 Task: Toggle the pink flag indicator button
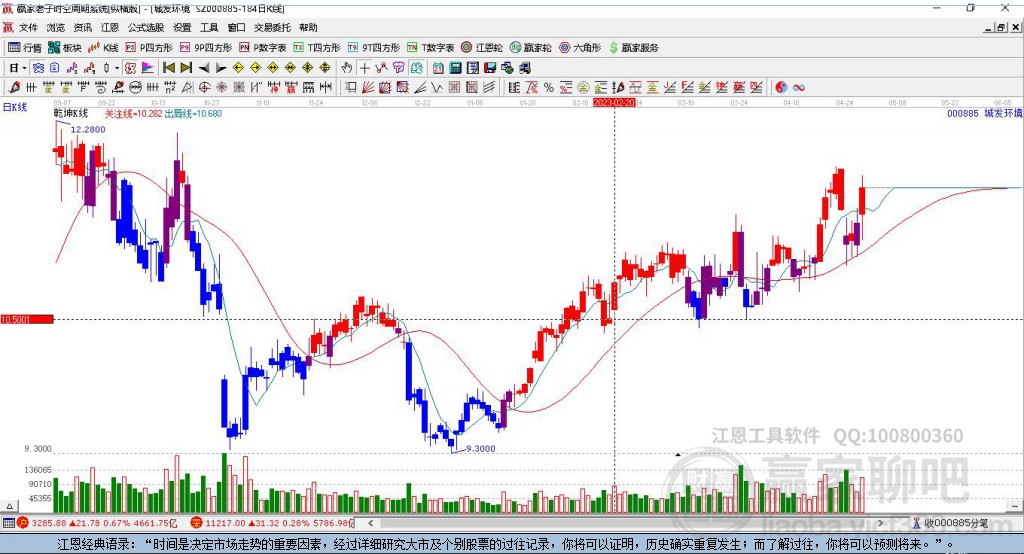point(148,68)
